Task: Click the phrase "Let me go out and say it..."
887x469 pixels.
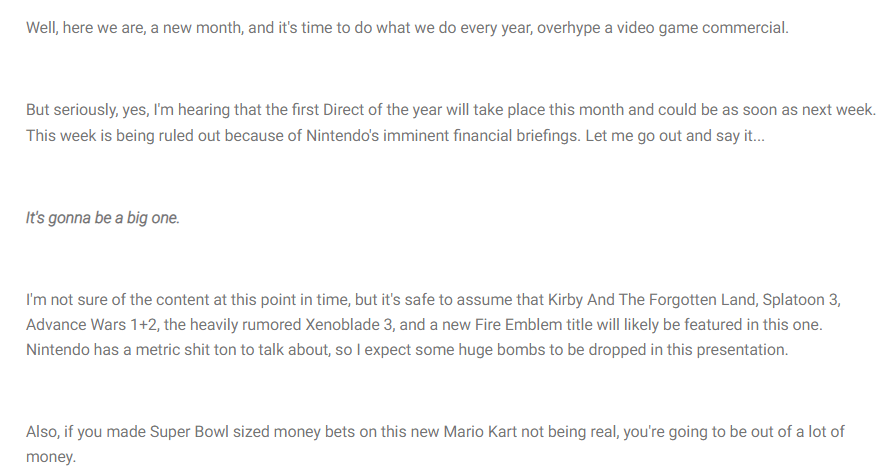Action: pos(675,136)
